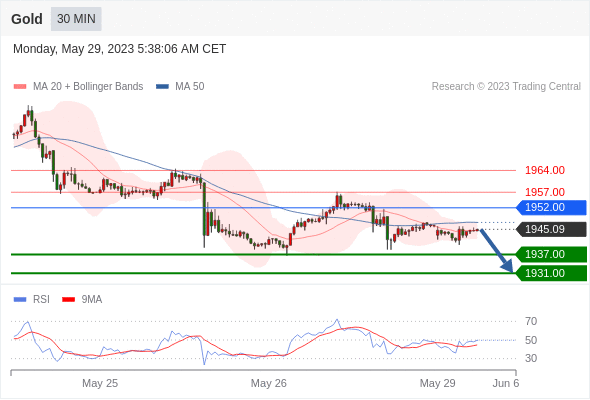Click the blue downward forecast arrow
The image size is (590, 400).
click(496, 251)
